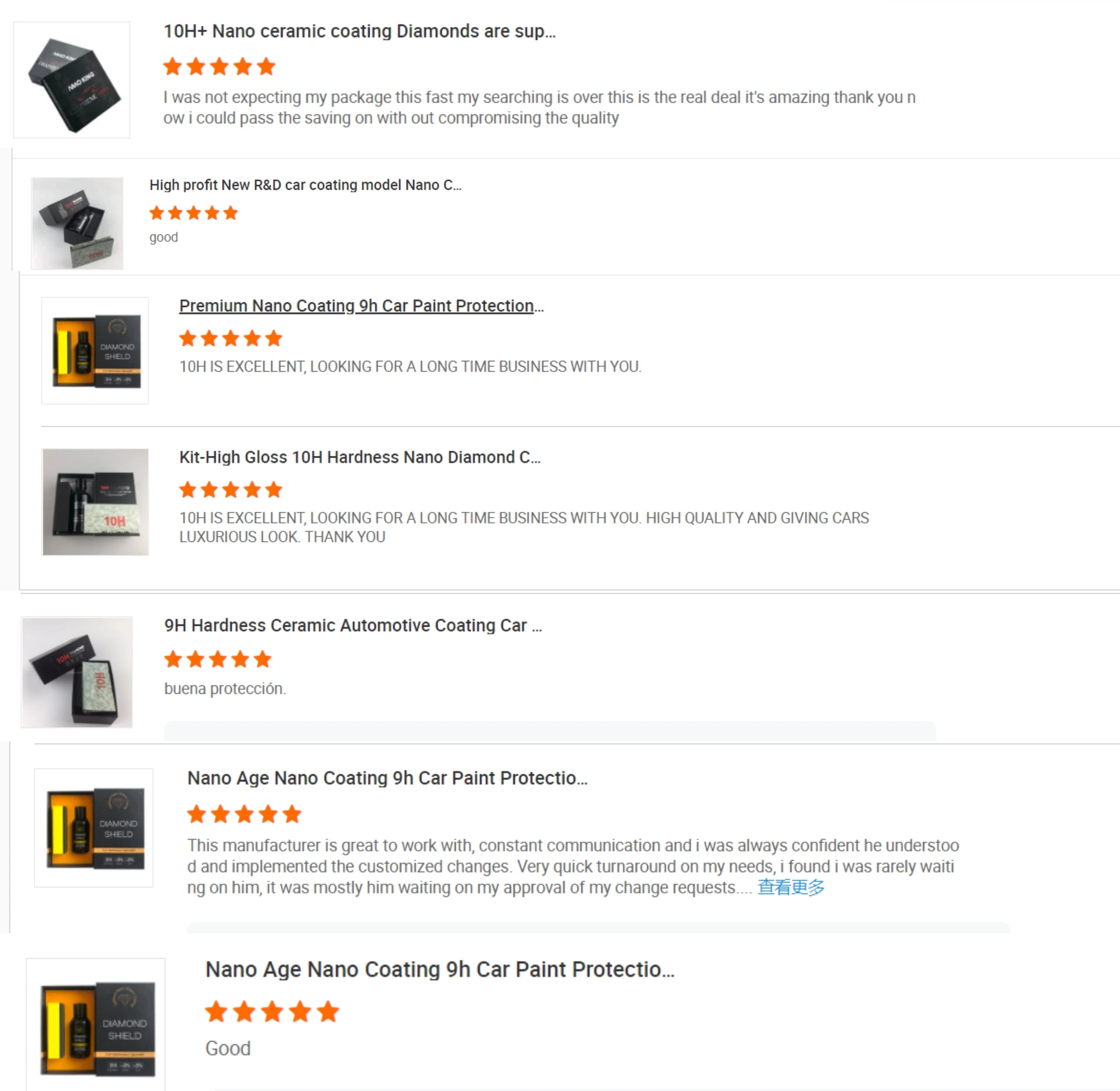Click the stars above the 'buena protección' review
This screenshot has width=1120, height=1091.
click(218, 660)
